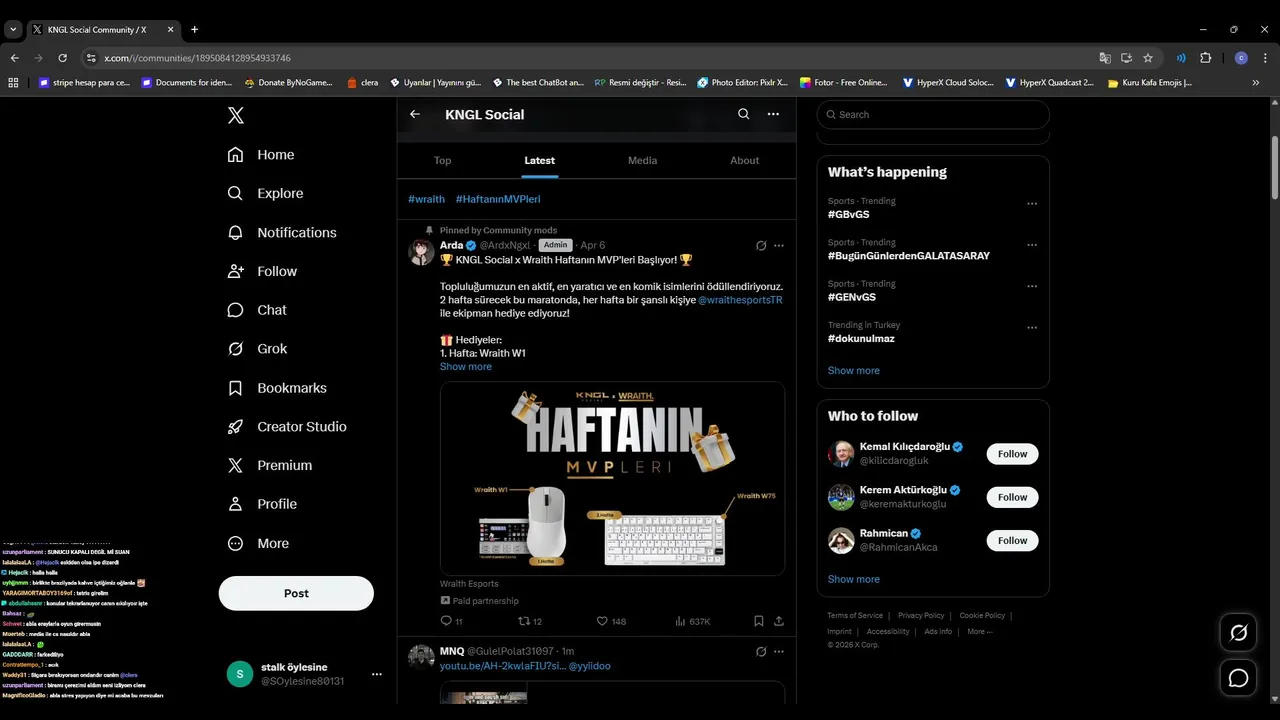
Task: Open the #HaftanınMVPleri hashtag filter
Action: 498,199
